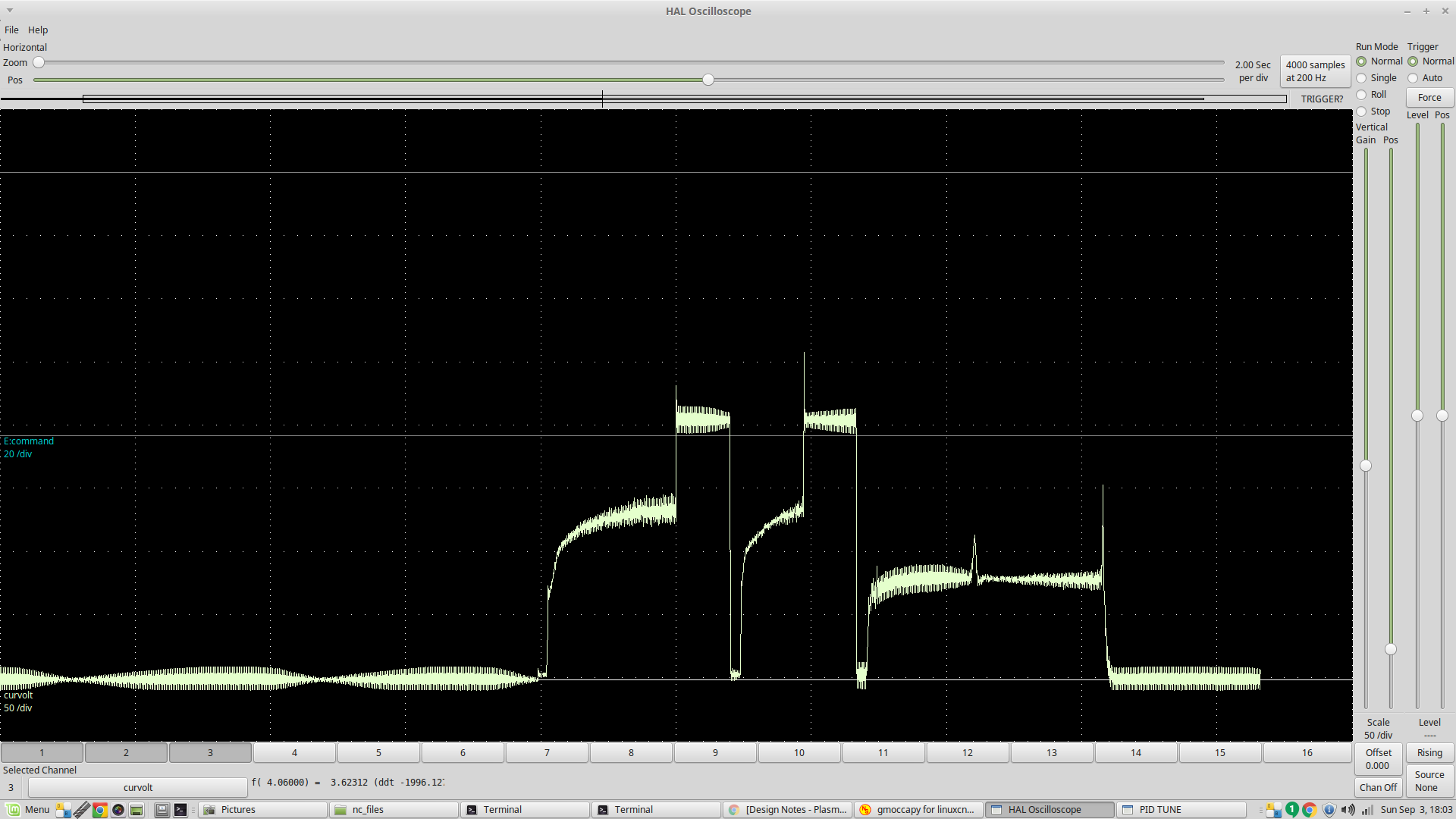Click the curvolt selected channel source button
Viewport: 1456px width, 819px height.
tap(138, 787)
